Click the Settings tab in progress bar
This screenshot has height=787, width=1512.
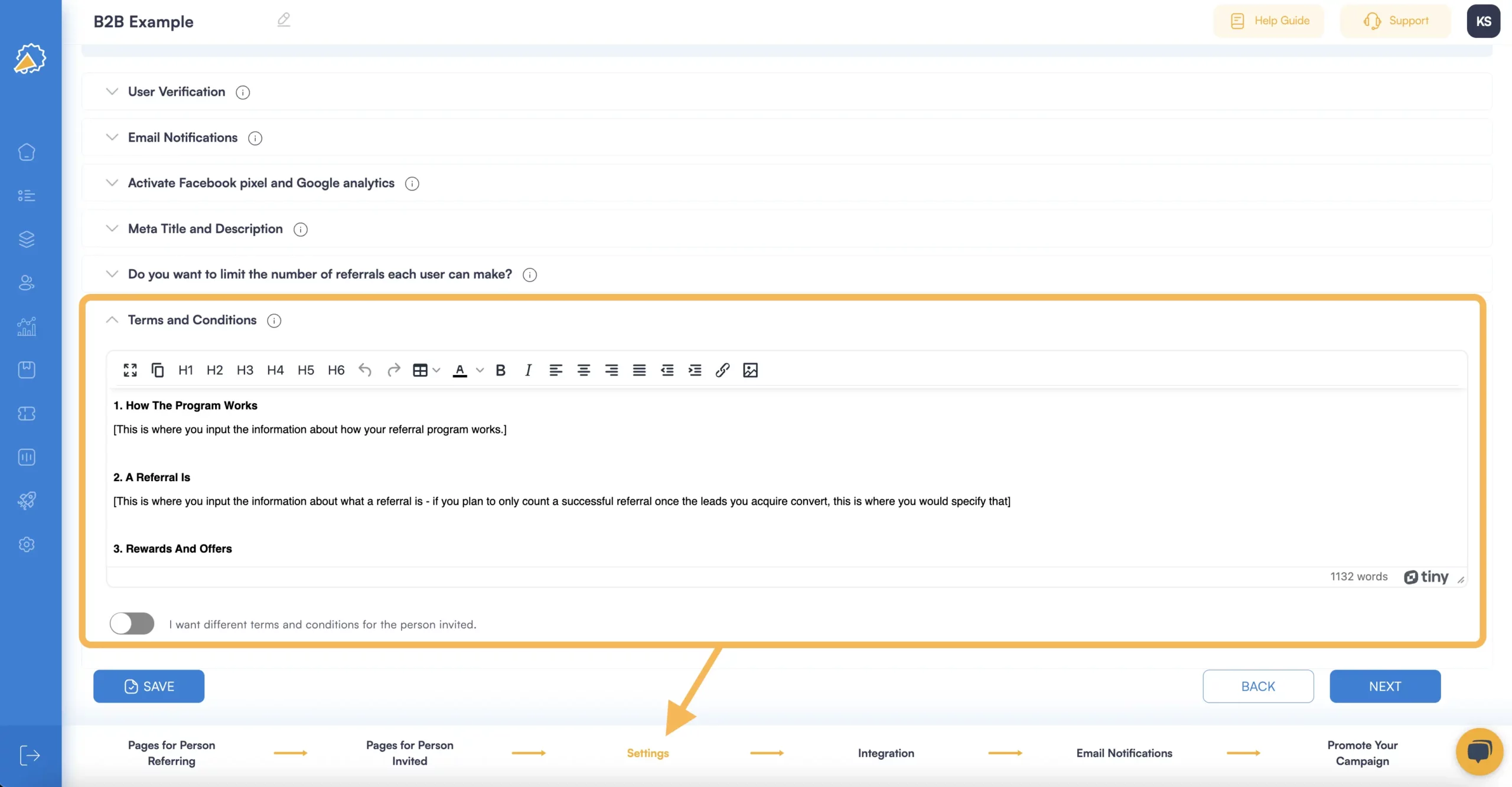pyautogui.click(x=648, y=753)
